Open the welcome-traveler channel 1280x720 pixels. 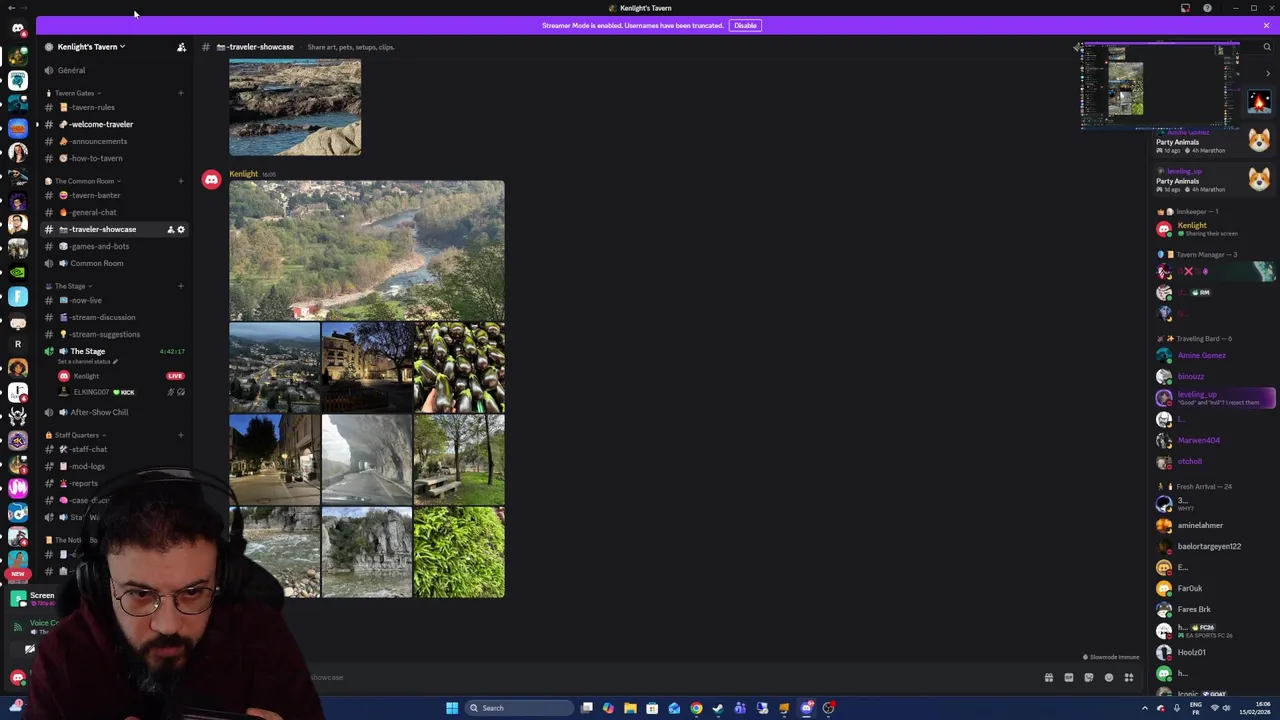(x=115, y=124)
